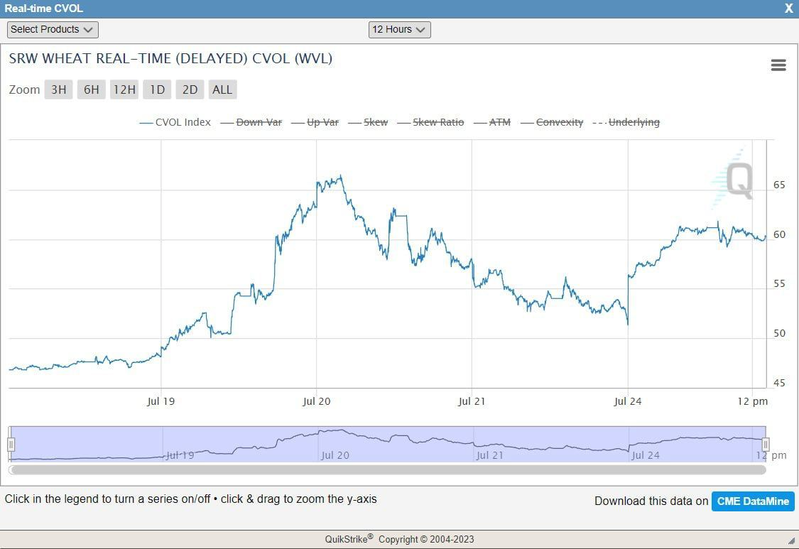Set zoom to 3H

[x=59, y=90]
